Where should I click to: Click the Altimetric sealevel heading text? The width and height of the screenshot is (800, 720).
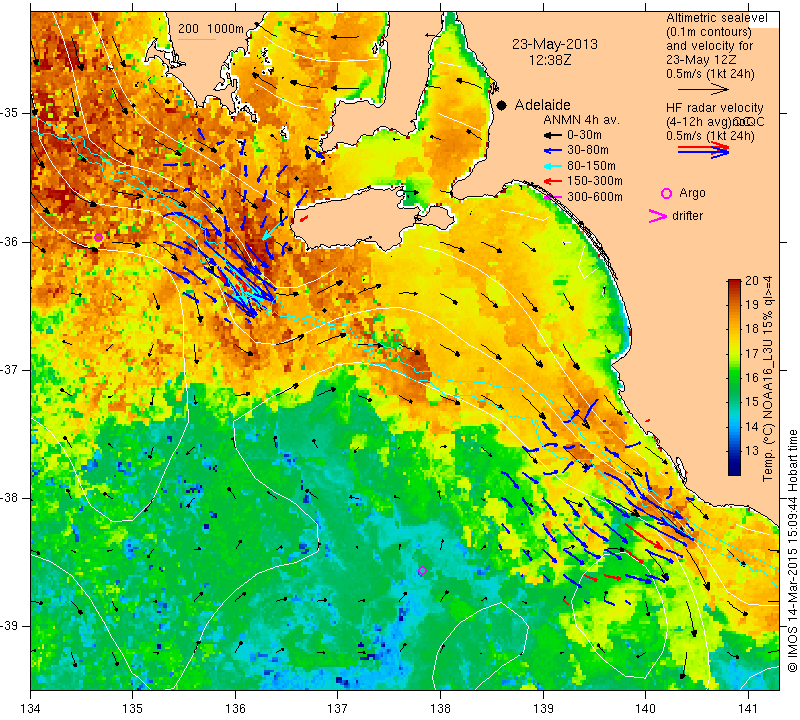point(716,18)
